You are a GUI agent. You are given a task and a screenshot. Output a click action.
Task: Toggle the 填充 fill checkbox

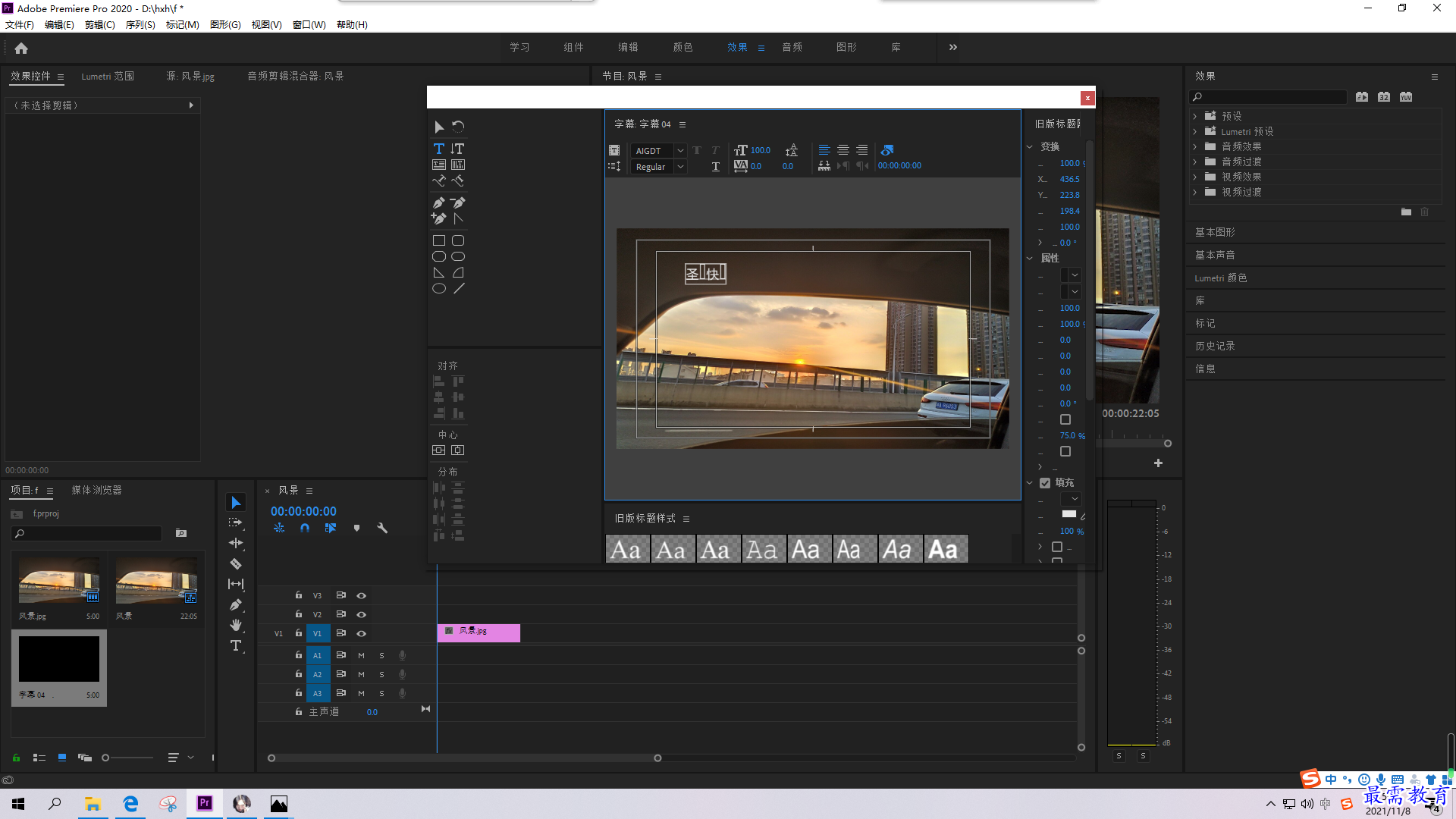click(1045, 483)
